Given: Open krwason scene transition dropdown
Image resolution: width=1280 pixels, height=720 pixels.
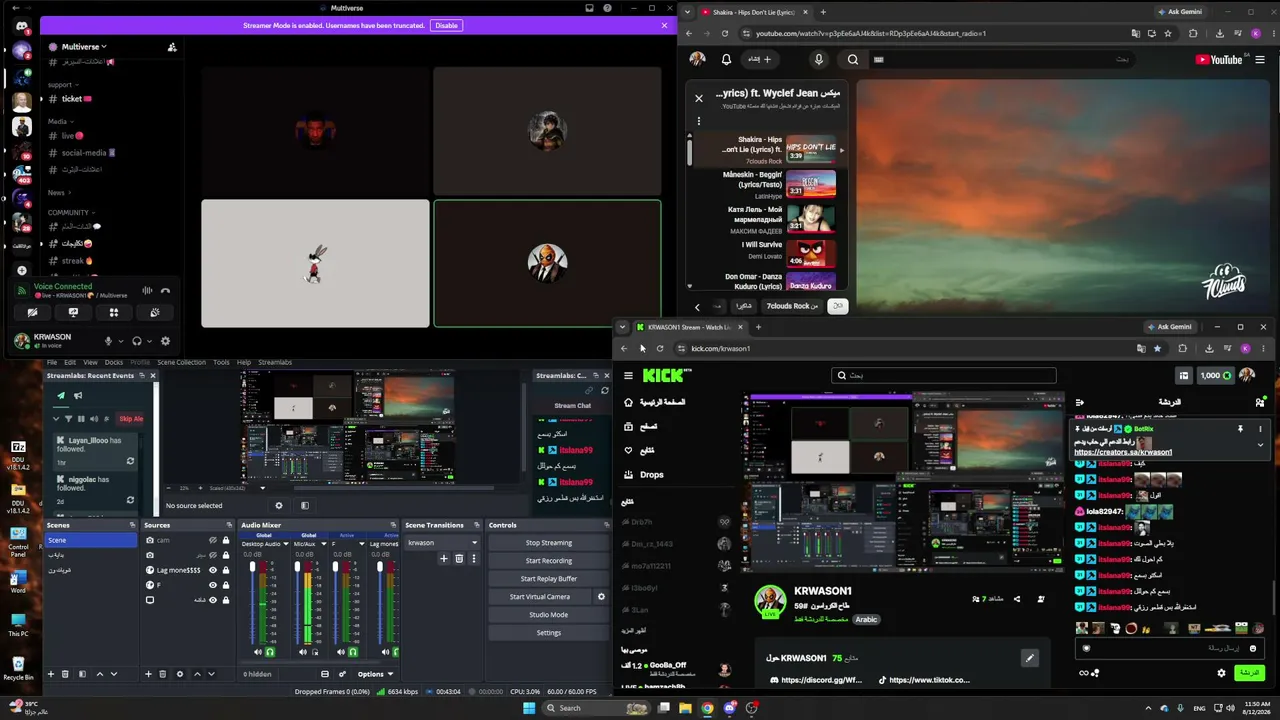Looking at the screenshot, I should tap(442, 543).
